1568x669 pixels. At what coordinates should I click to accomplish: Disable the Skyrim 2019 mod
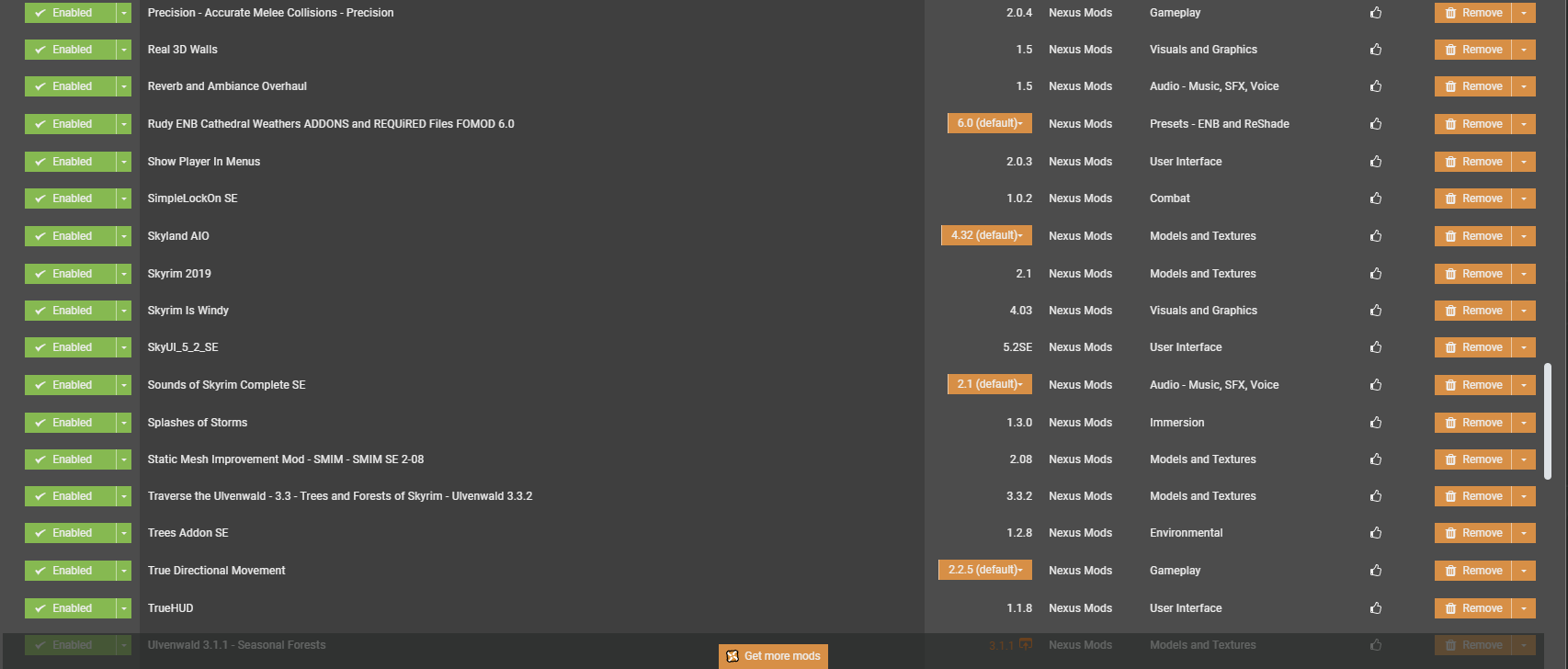point(70,274)
